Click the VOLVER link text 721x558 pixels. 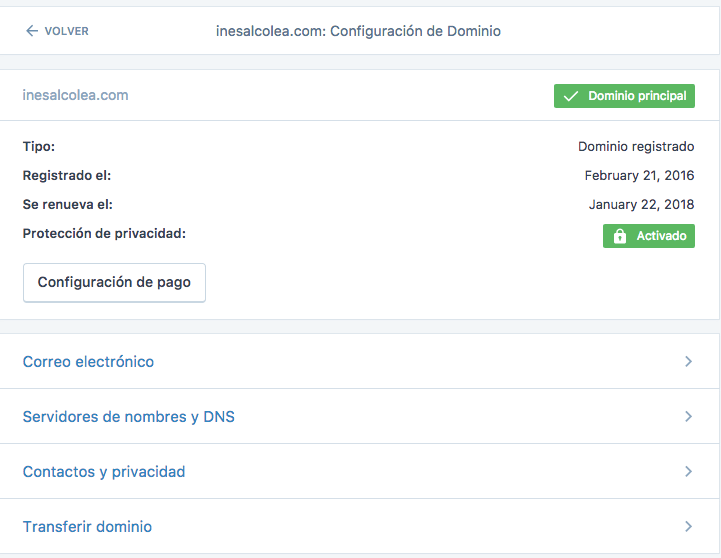[66, 31]
